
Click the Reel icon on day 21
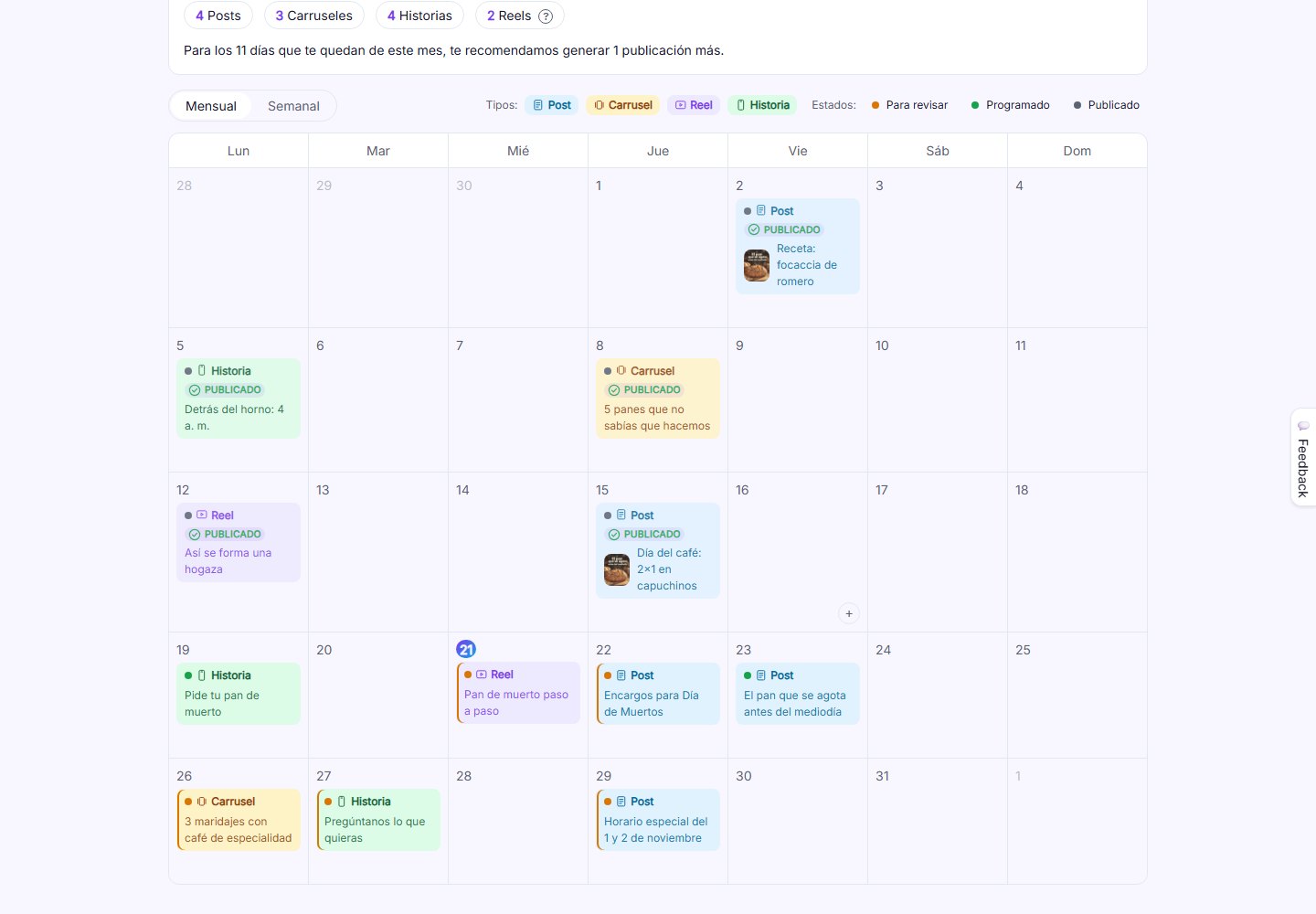(482, 675)
